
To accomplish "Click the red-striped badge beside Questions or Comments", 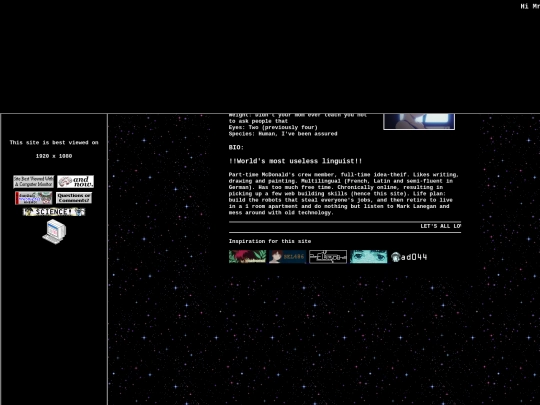I will point(33,198).
